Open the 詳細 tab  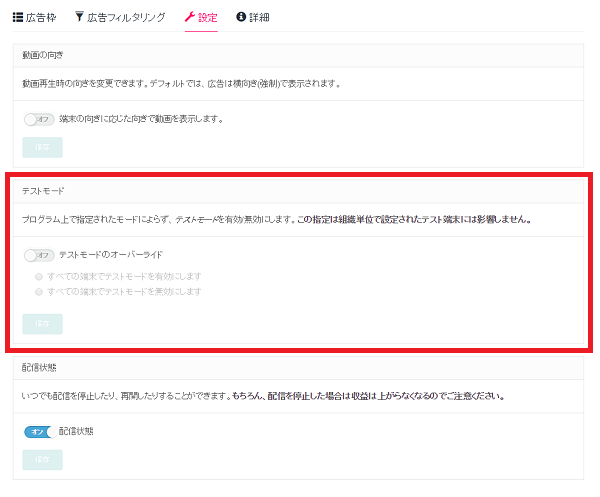click(253, 17)
